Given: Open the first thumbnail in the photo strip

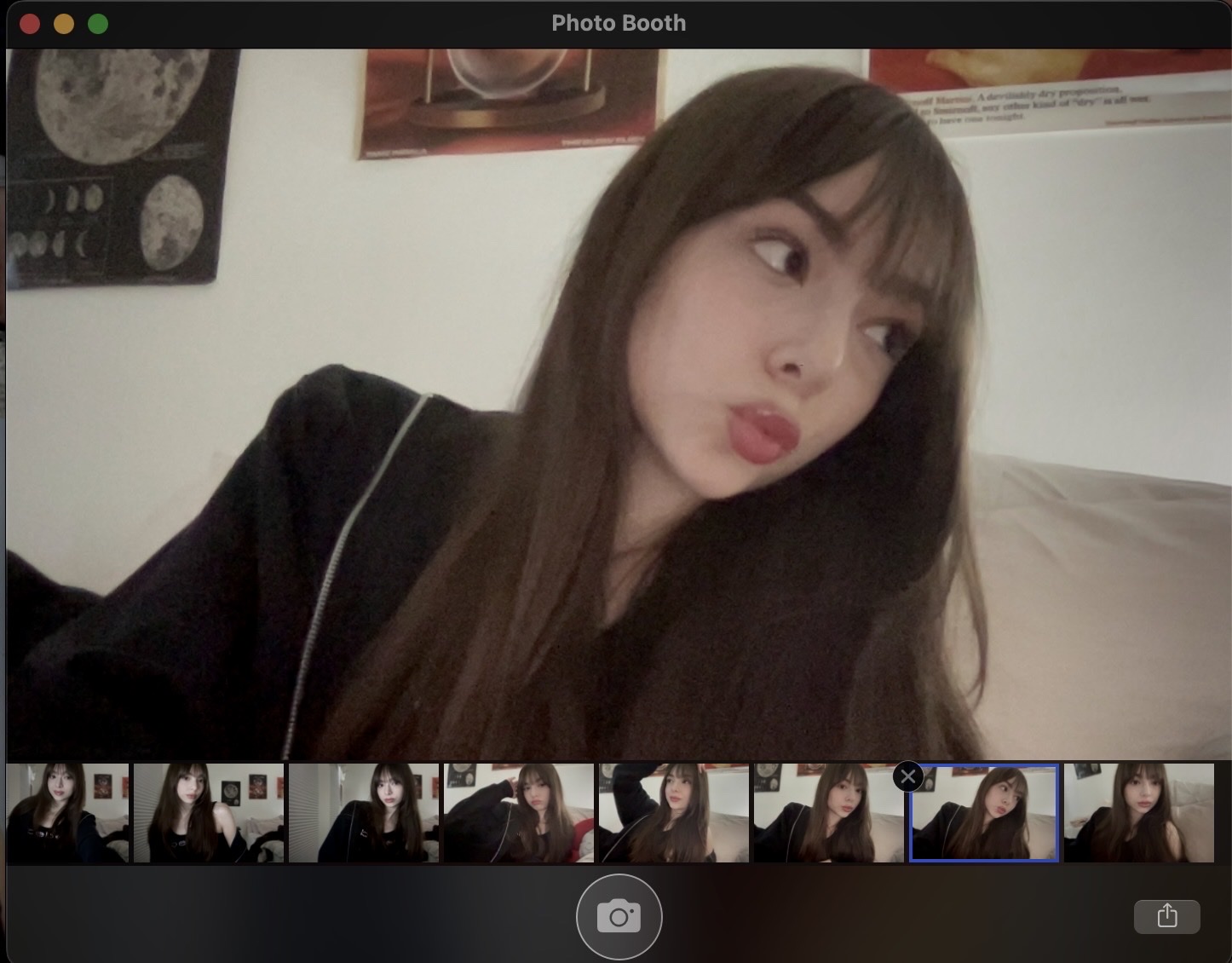Looking at the screenshot, I should 67,813.
